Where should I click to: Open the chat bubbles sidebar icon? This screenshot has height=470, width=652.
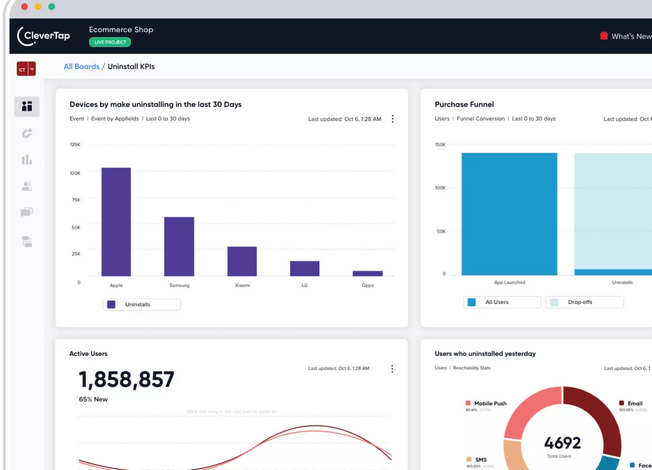pos(27,213)
